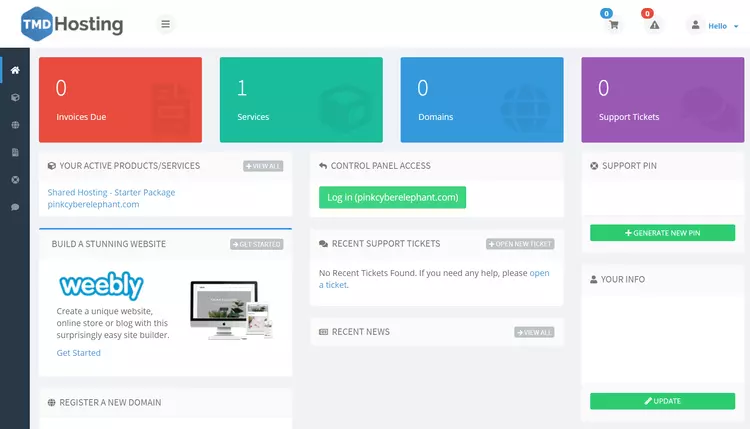
Task: Click the pinkcyberelephant.com domain link
Action: pos(93,204)
